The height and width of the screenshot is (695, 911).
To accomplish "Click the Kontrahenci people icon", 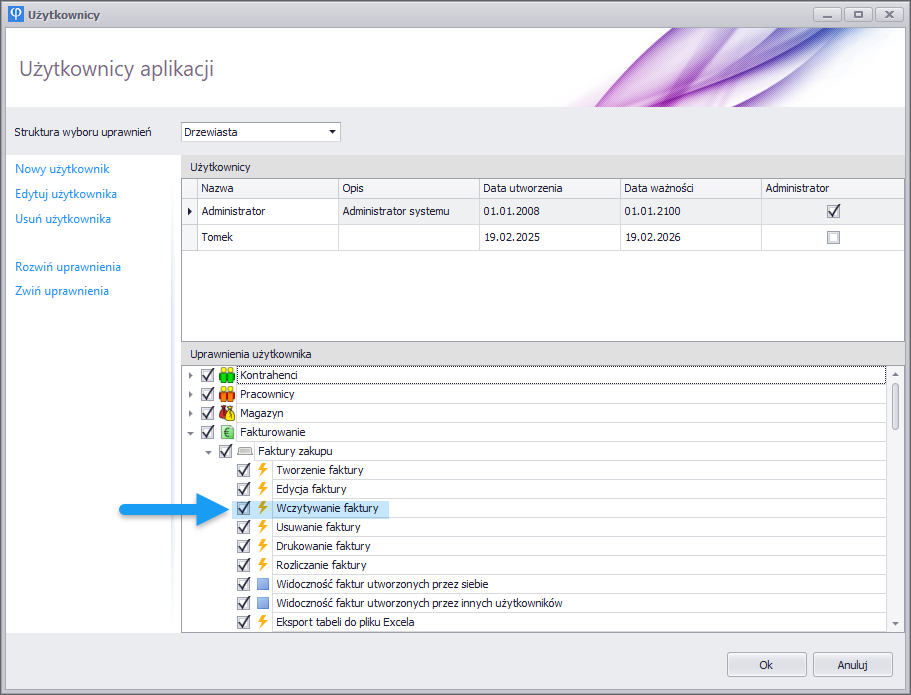I will [227, 375].
